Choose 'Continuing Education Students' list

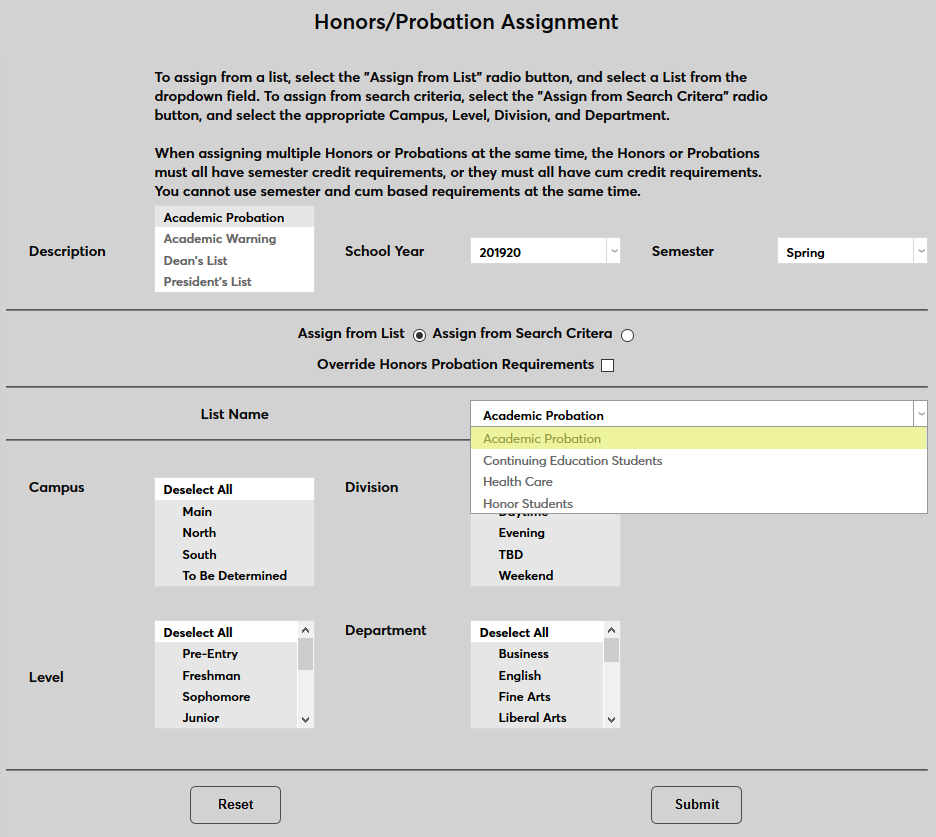click(x=572, y=460)
